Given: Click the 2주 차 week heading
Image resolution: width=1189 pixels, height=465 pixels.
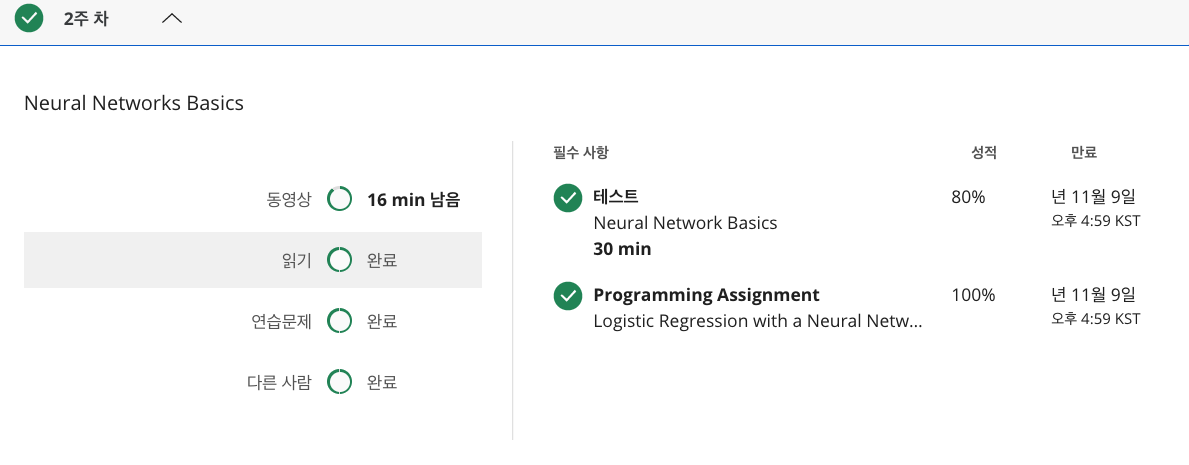Looking at the screenshot, I should click(x=86, y=19).
